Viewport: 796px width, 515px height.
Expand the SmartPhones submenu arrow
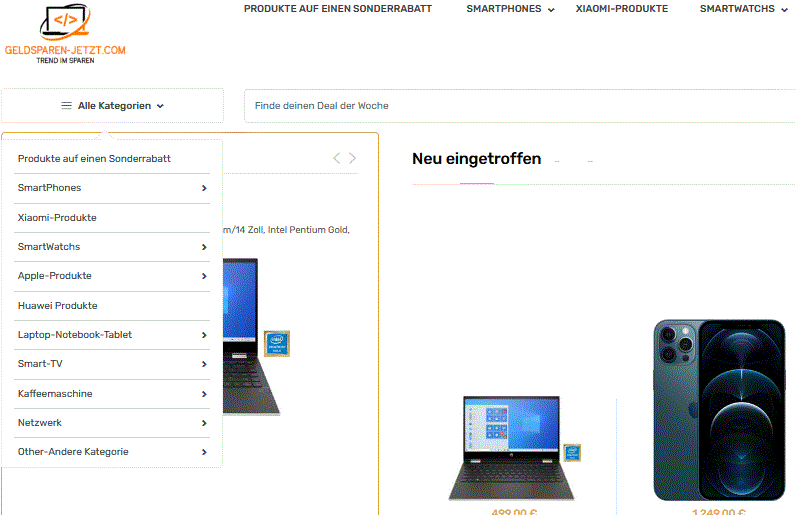pyautogui.click(x=204, y=188)
